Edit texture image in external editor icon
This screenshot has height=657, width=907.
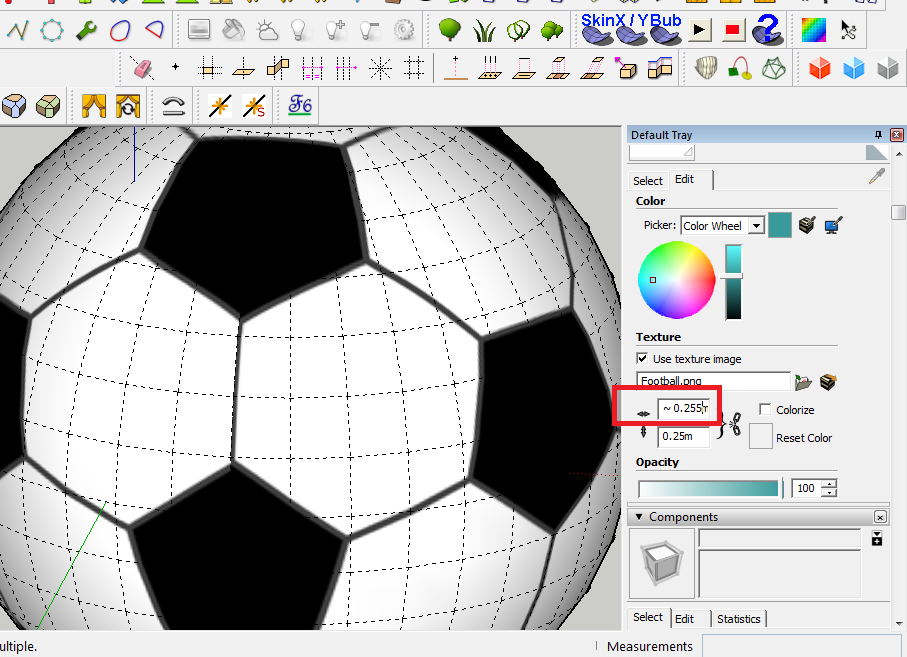[x=828, y=382]
